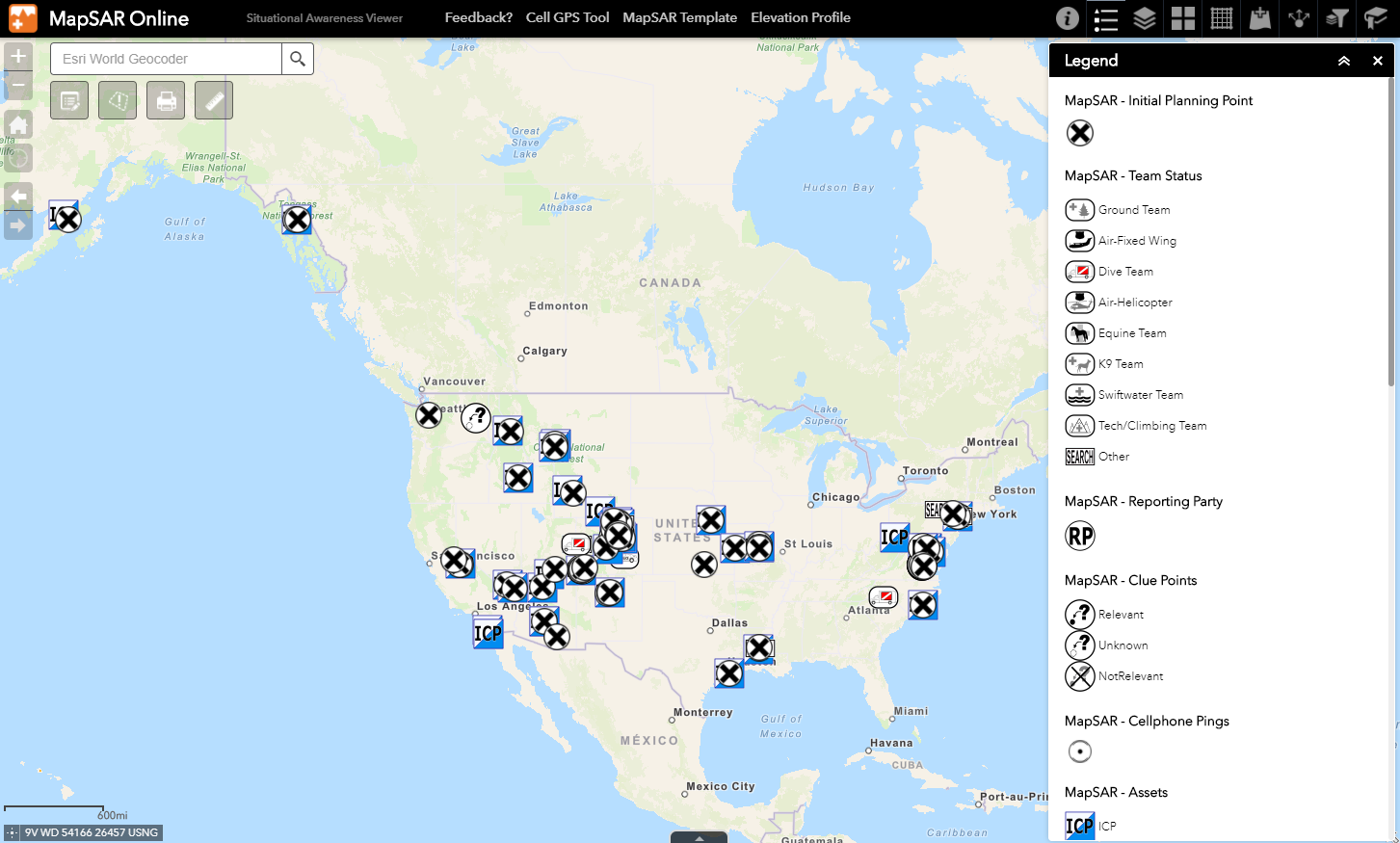1400x843 pixels.
Task: Select ICP marker near Los Angeles
Action: click(488, 633)
